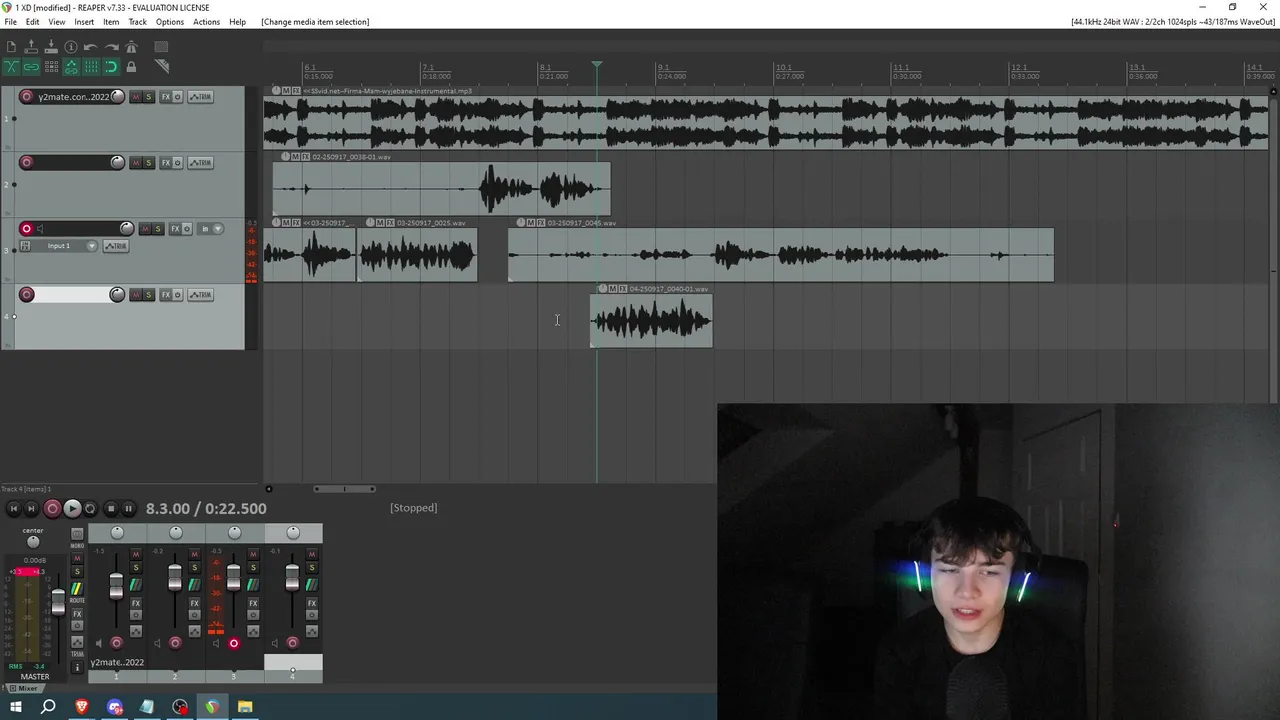The height and width of the screenshot is (720, 1280).
Task: Arm track 2 for recording
Action: point(26,163)
